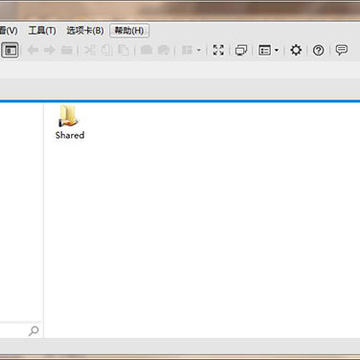Click the speech bubble feedback icon
This screenshot has width=360, height=360.
[x=341, y=50]
